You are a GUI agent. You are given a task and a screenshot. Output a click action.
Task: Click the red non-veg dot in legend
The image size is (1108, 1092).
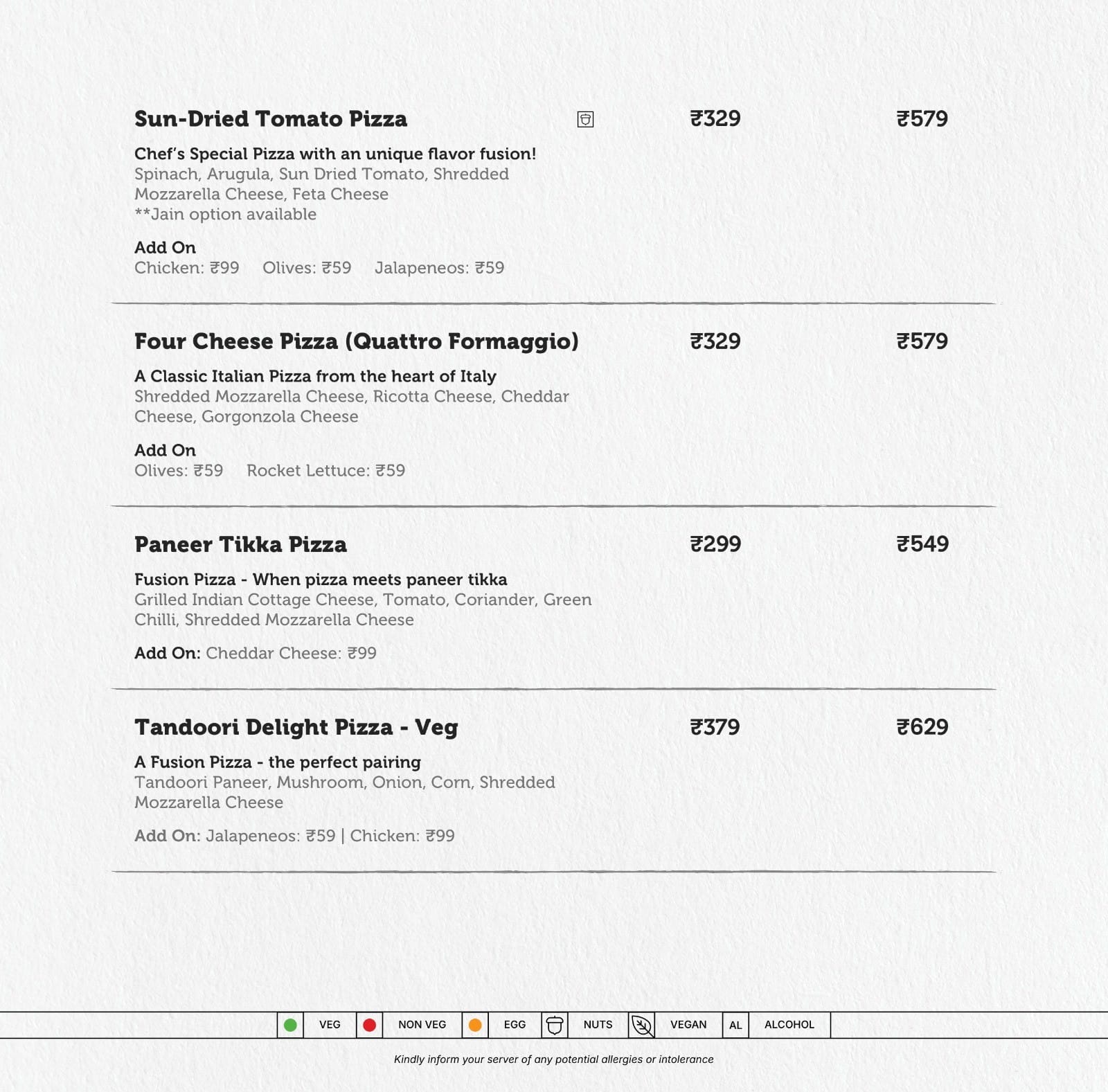point(369,1025)
